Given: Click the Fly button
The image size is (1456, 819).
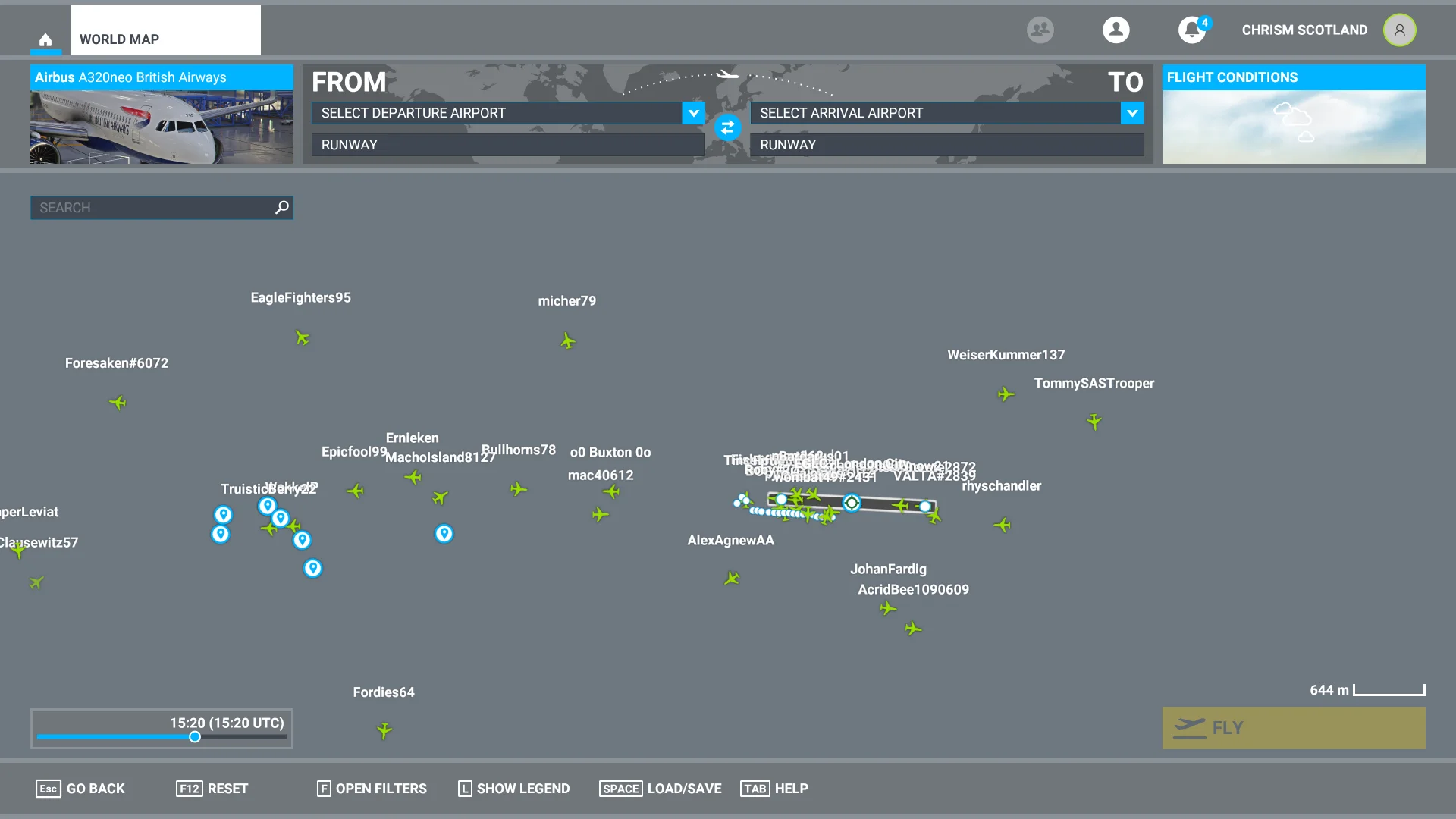Looking at the screenshot, I should (x=1294, y=728).
